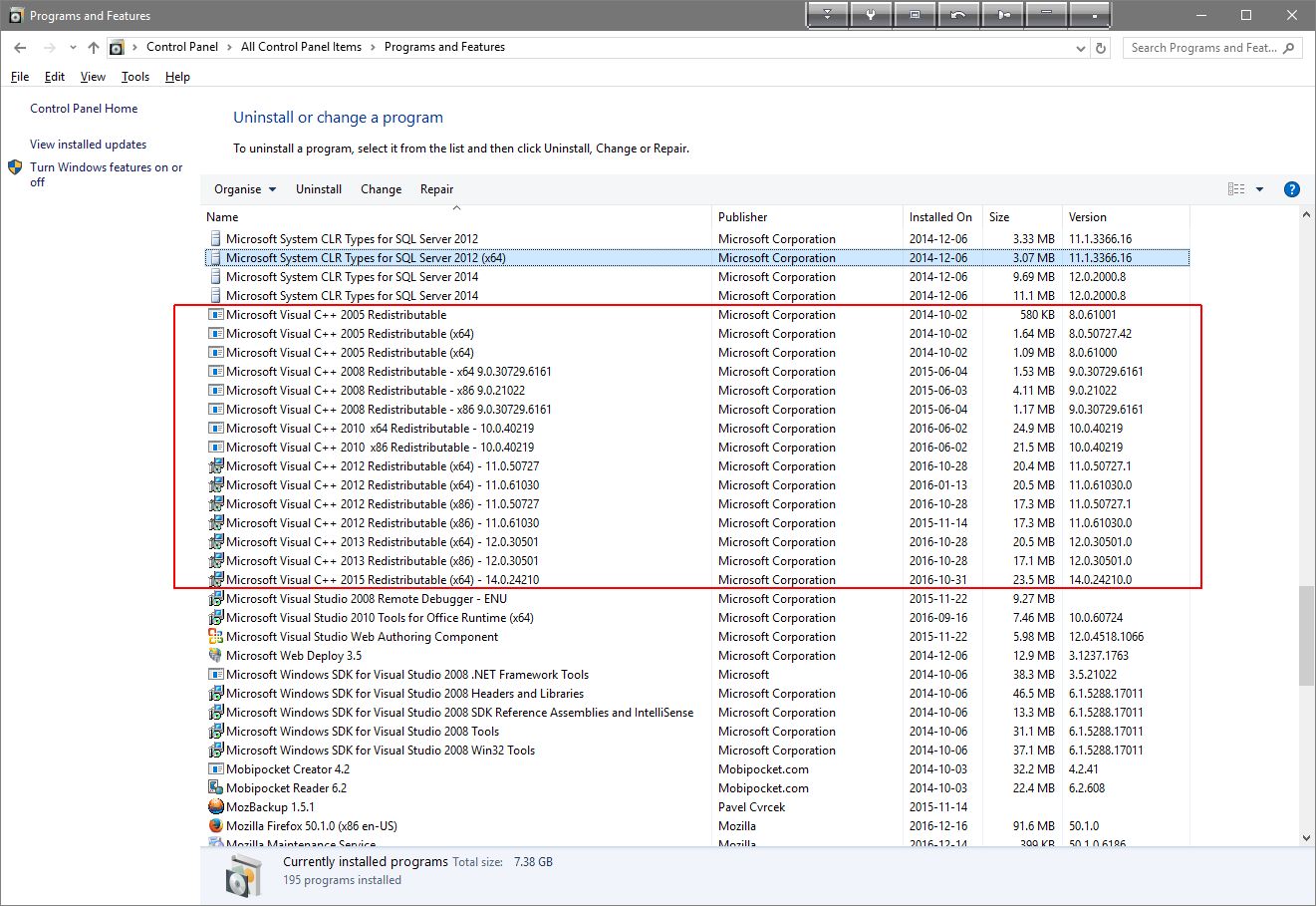
Task: Click the Visual C++ 2015 Redistributable (x64) icon
Action: (x=216, y=580)
